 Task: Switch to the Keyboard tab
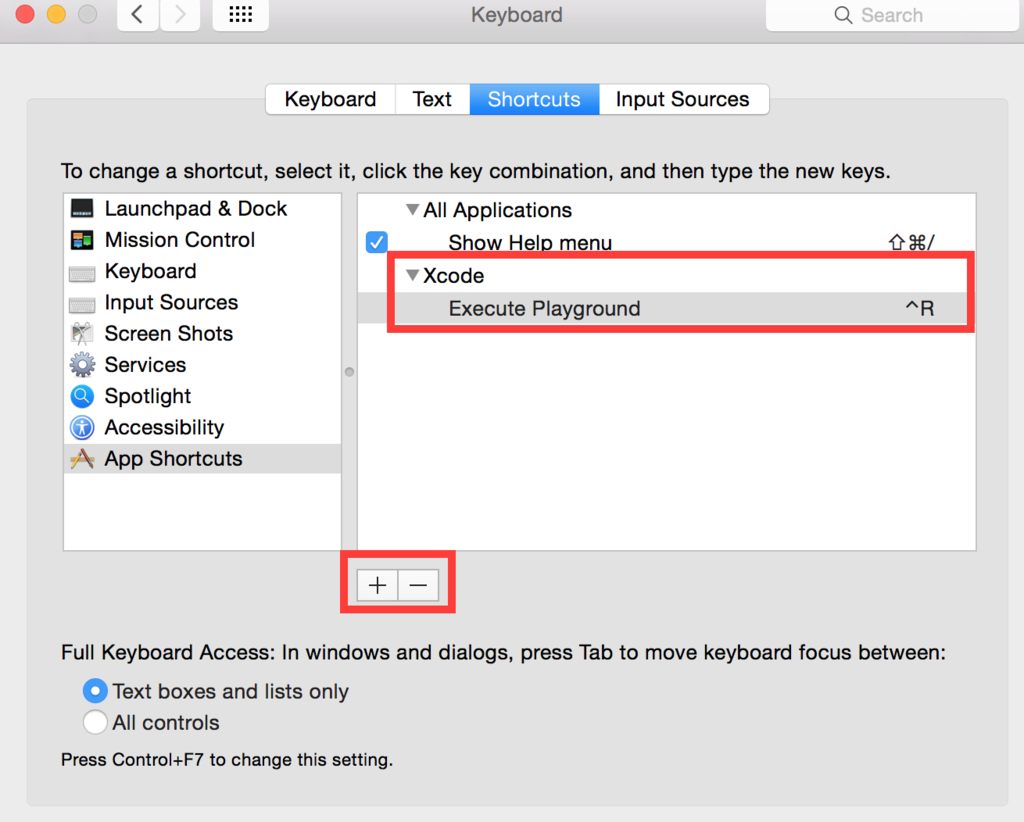(x=330, y=99)
